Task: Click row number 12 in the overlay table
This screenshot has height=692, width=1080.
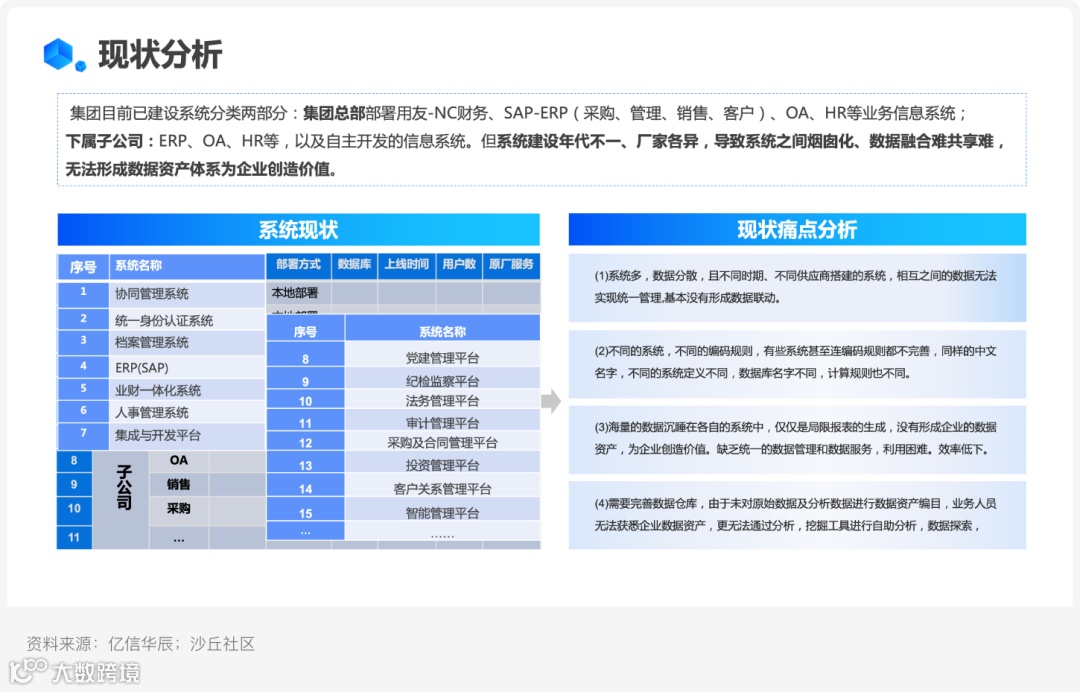Action: pos(305,442)
